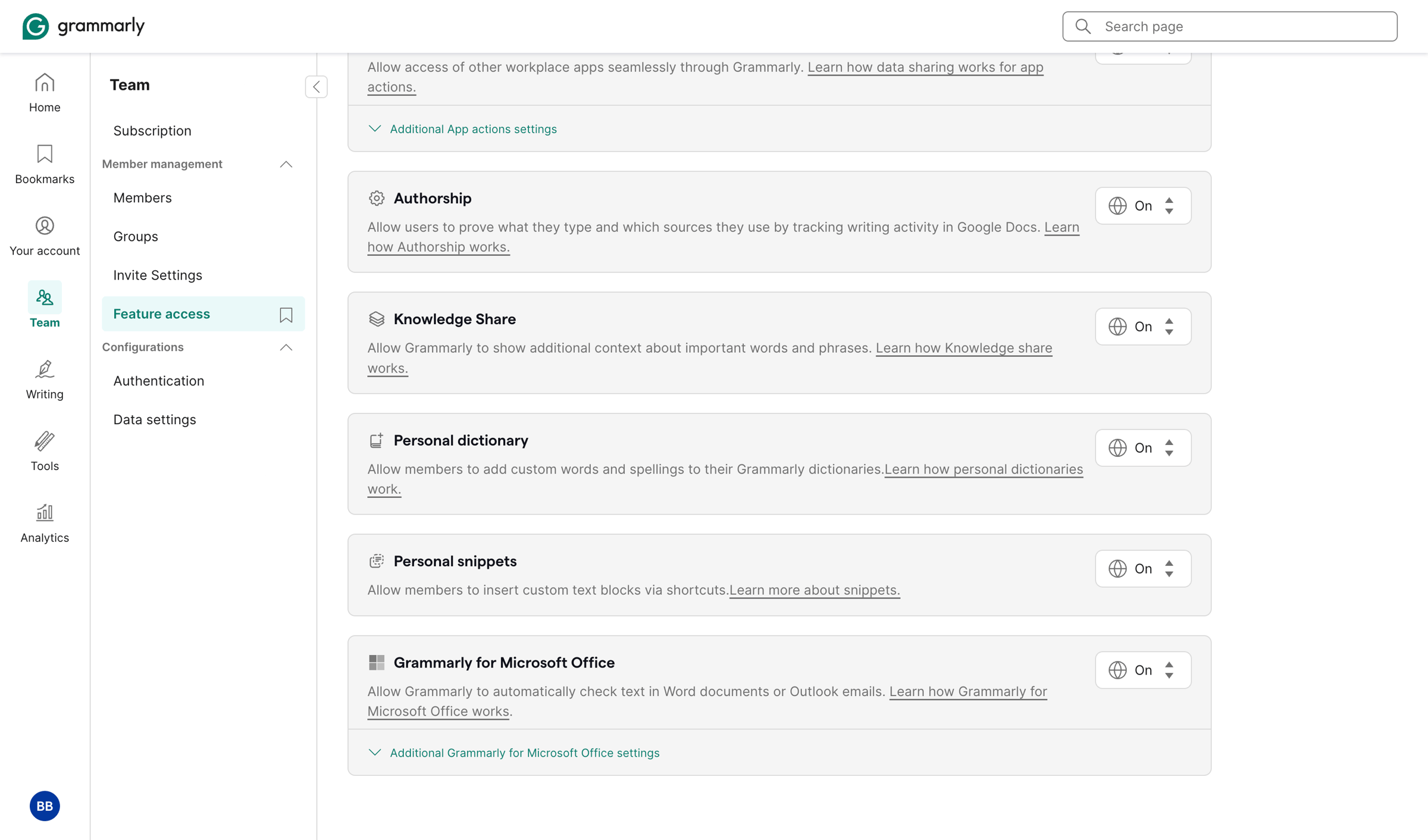Screen dimensions: 1428x840
Task: Open Invite Settings
Action: click(x=158, y=275)
